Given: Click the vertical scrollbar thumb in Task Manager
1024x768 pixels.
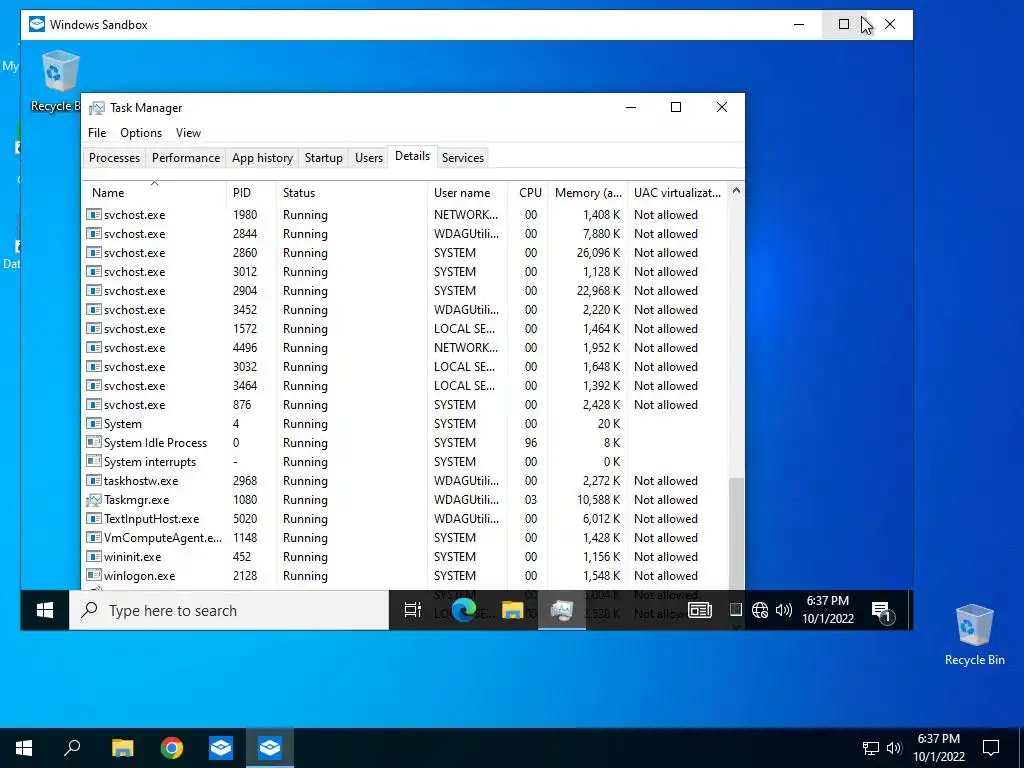Looking at the screenshot, I should (x=736, y=534).
